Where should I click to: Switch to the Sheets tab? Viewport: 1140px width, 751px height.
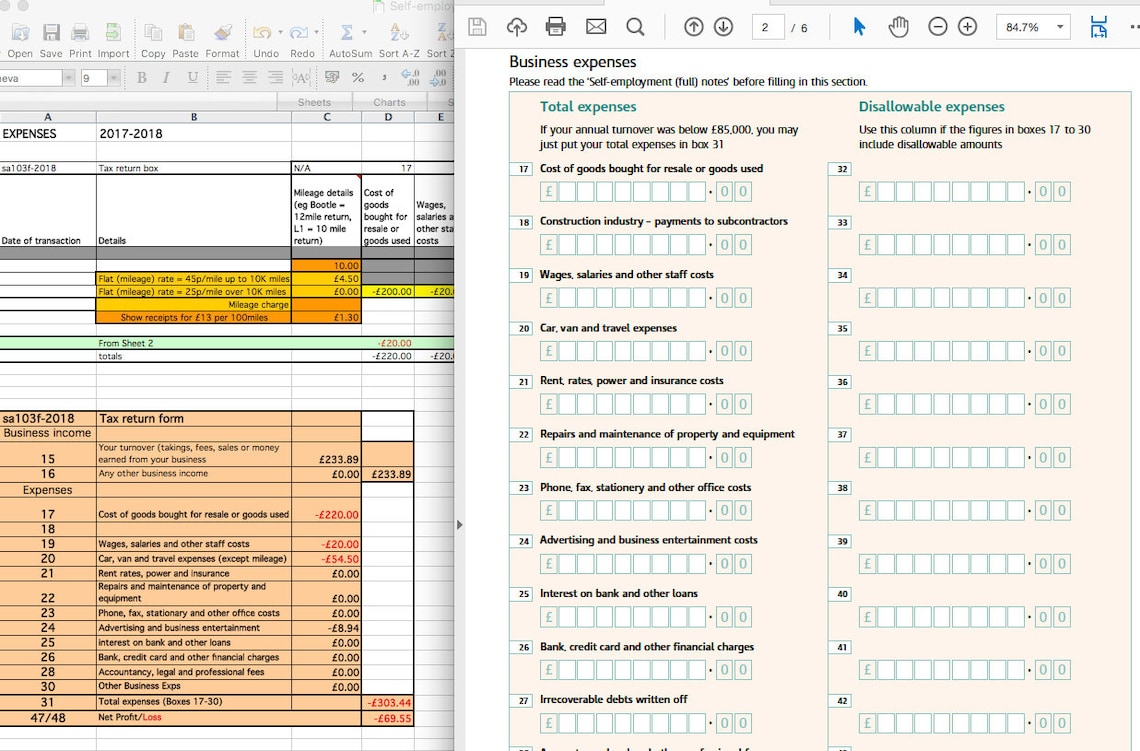[x=316, y=101]
